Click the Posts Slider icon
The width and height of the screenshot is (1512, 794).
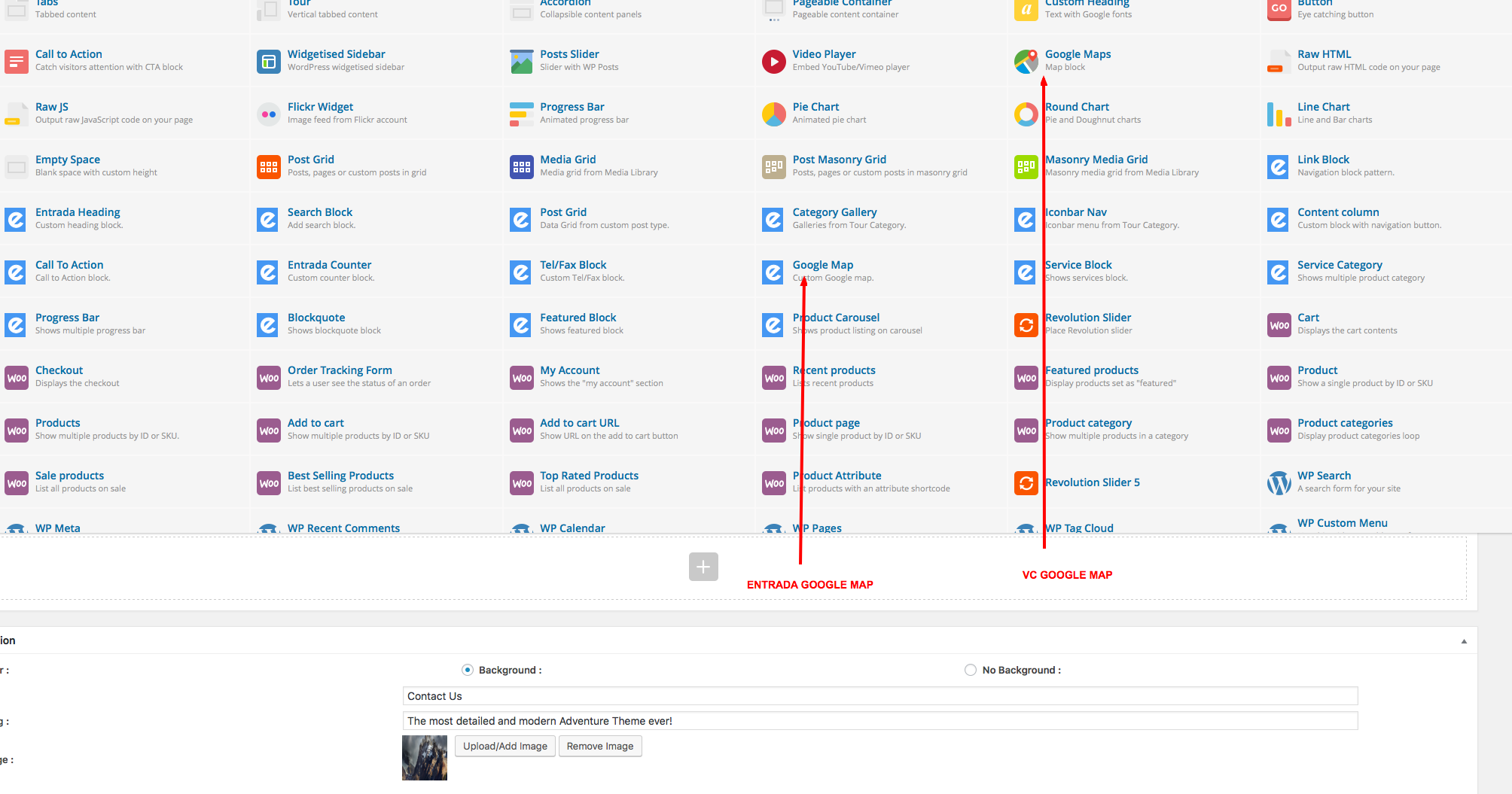click(521, 61)
